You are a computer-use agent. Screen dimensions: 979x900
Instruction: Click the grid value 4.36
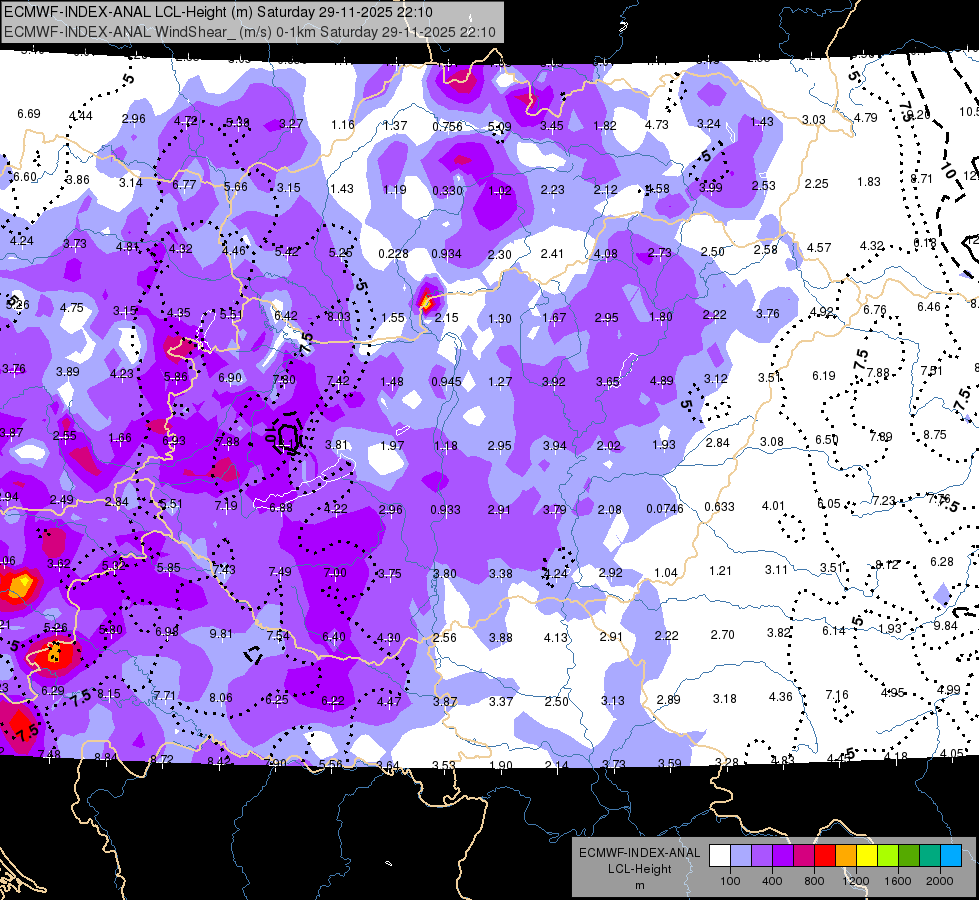click(x=780, y=697)
